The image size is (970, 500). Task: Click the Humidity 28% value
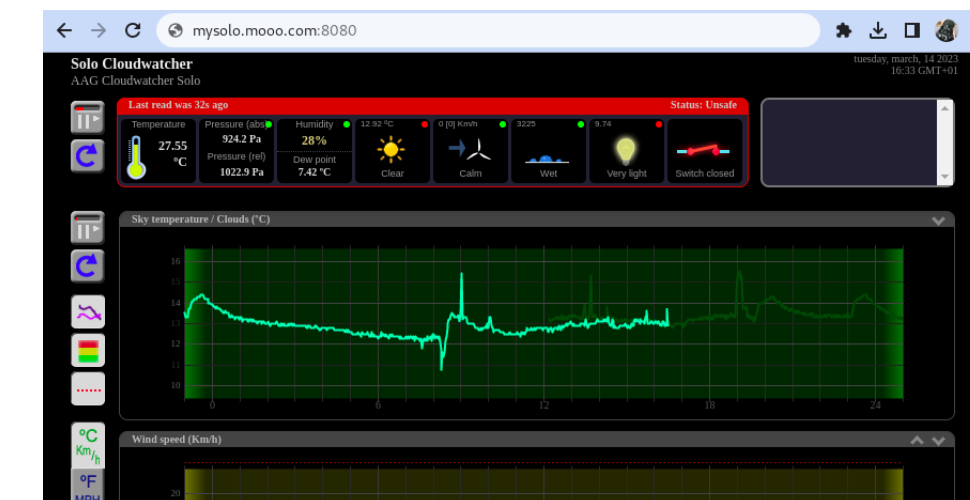[314, 140]
